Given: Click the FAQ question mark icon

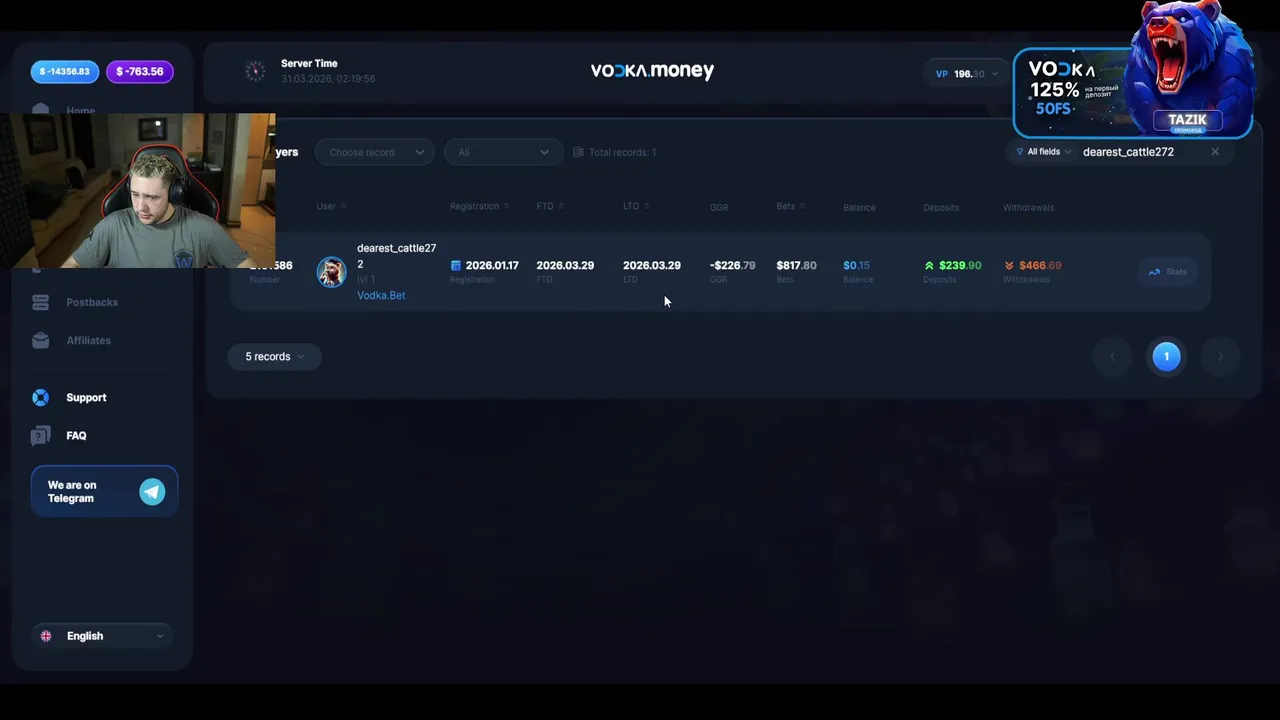Looking at the screenshot, I should [40, 436].
